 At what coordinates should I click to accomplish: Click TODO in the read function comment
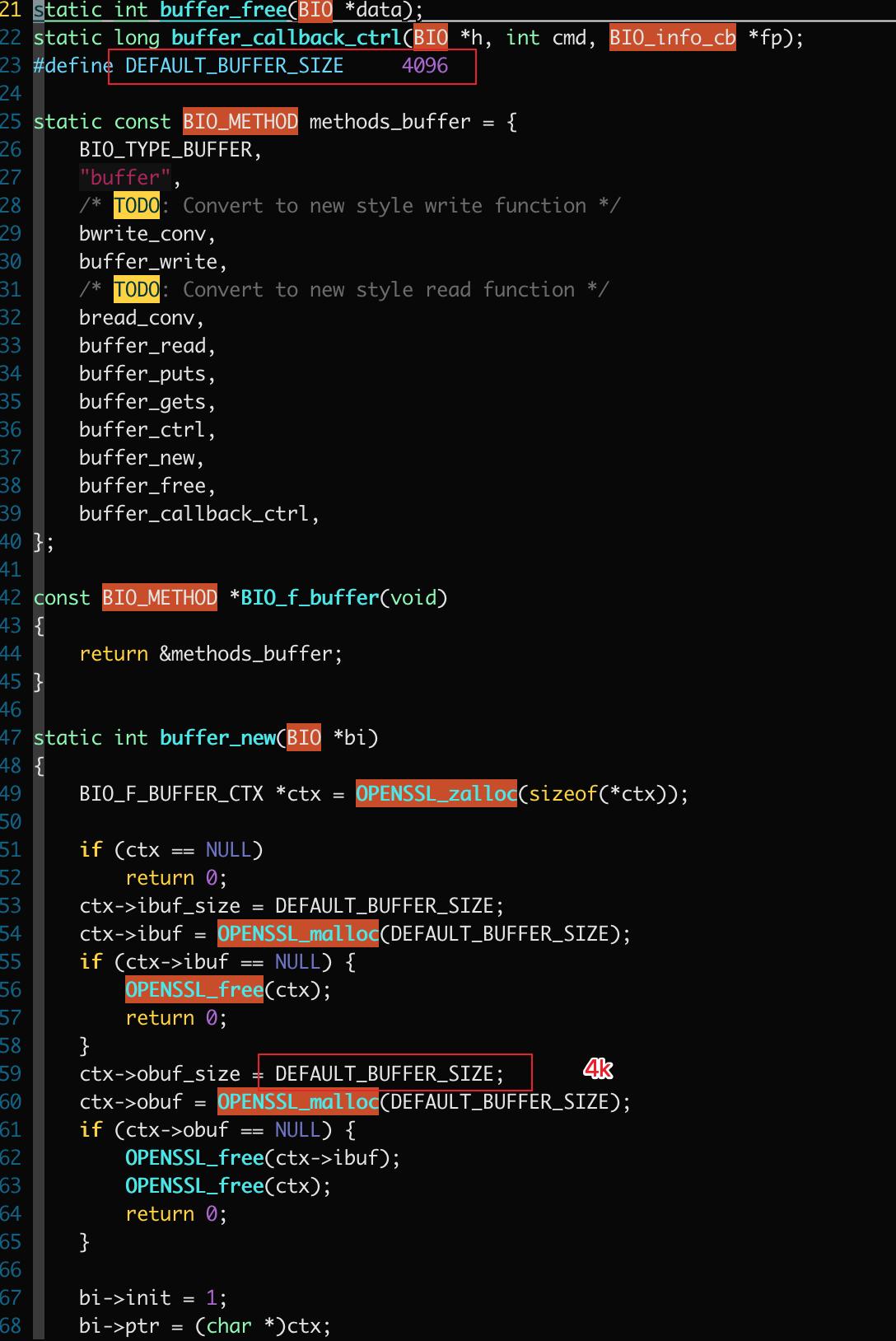[x=137, y=290]
